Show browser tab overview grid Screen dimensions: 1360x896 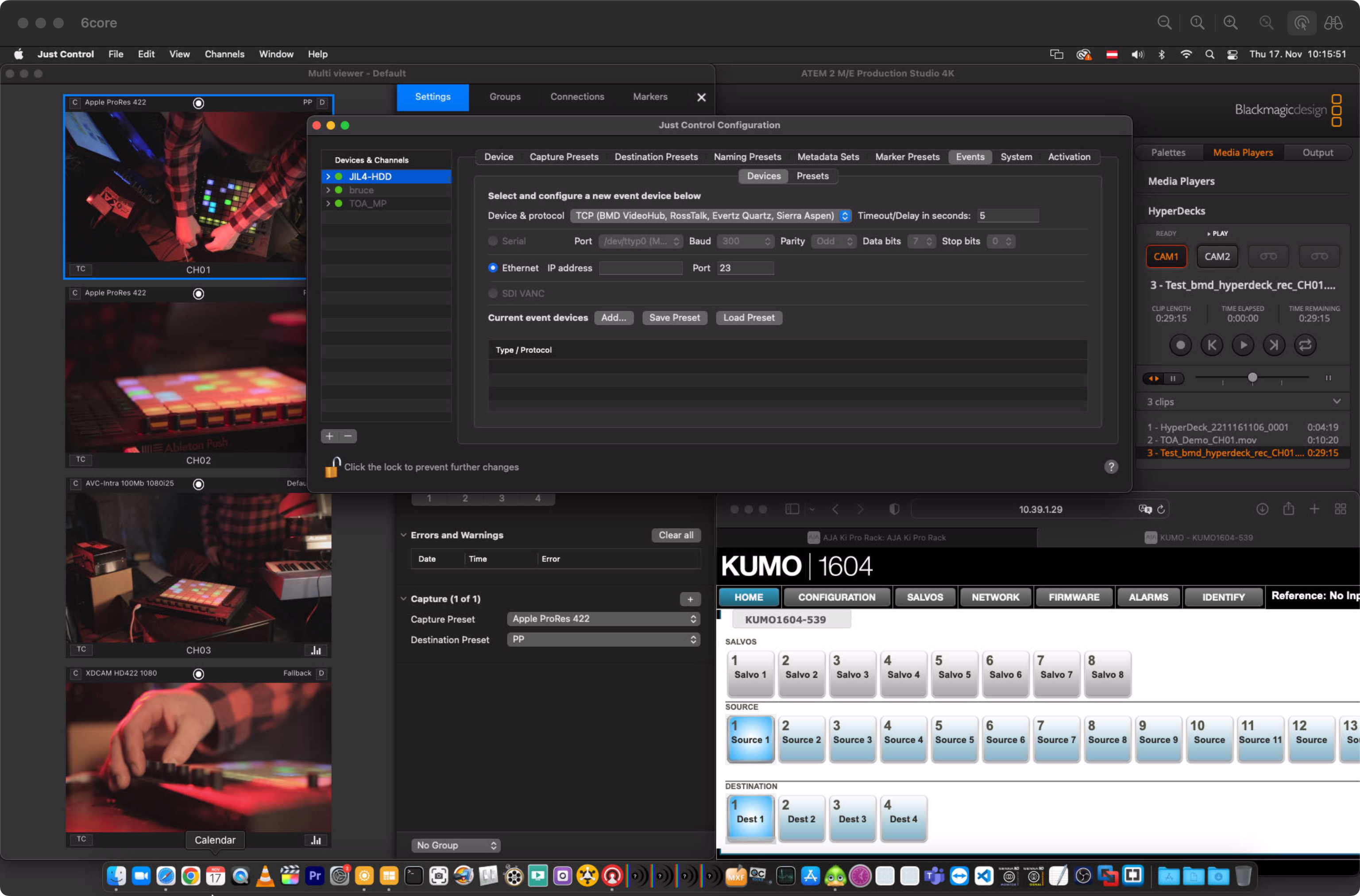pos(1340,509)
